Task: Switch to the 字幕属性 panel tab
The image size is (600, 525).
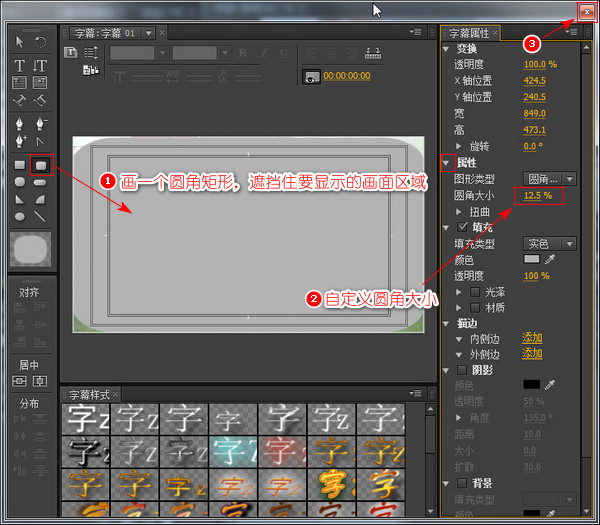Action: 469,33
